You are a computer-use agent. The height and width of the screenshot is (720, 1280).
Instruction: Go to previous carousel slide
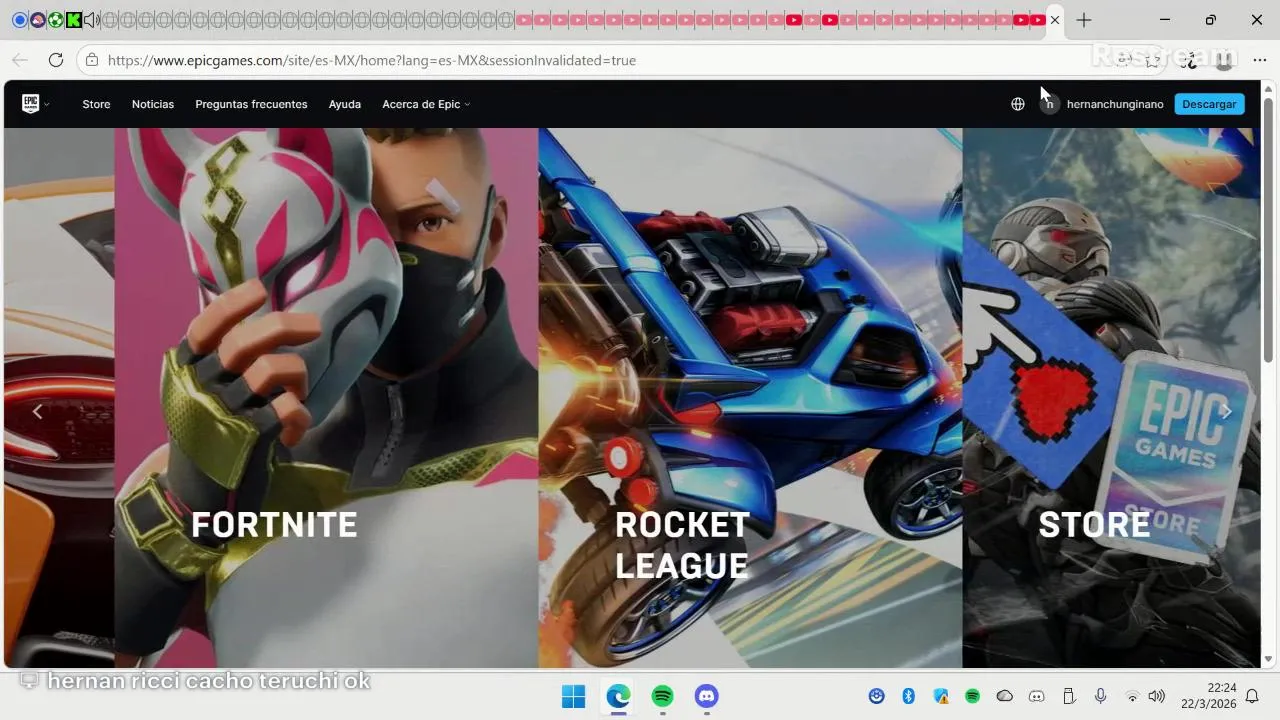click(x=38, y=411)
